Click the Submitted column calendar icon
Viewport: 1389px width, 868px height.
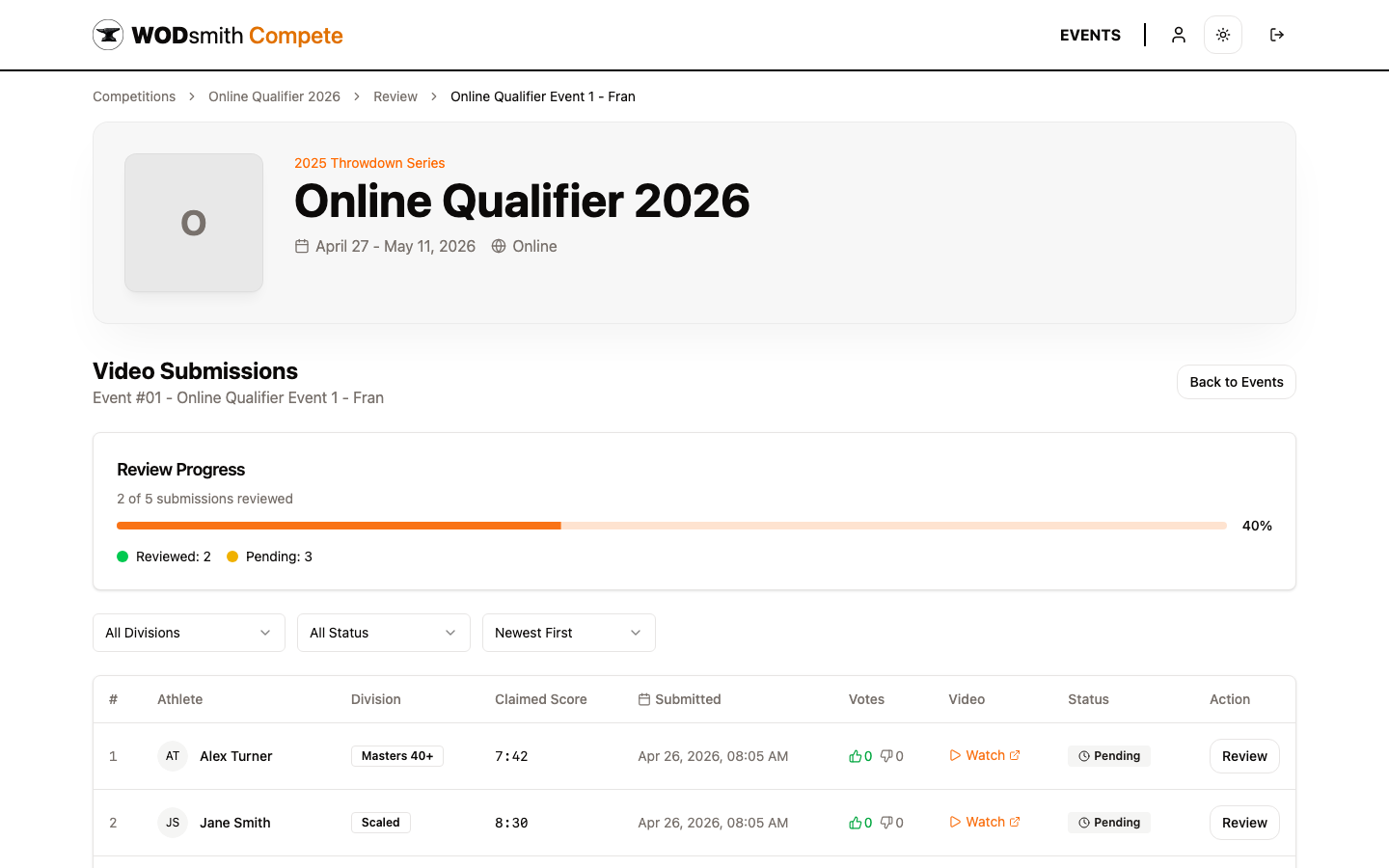point(644,699)
